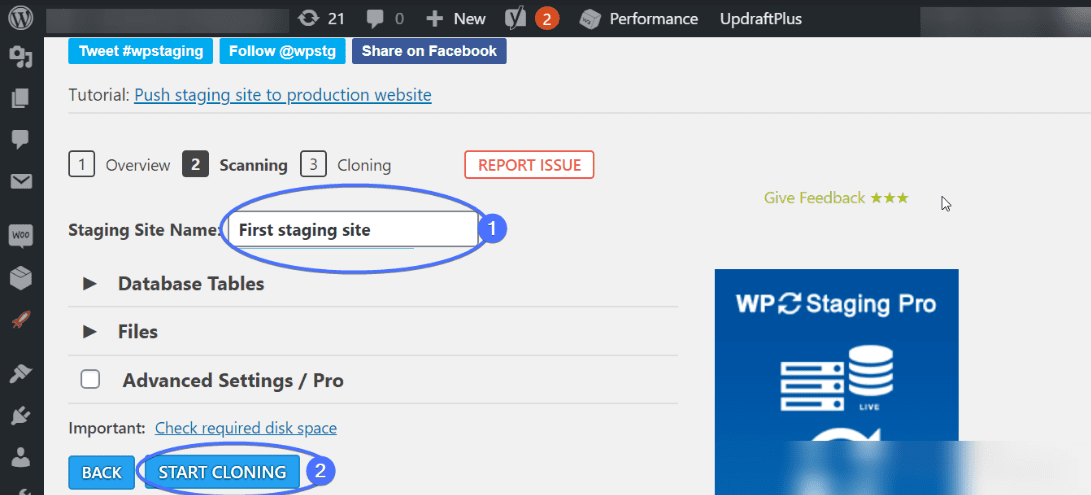1091x495 pixels.
Task: Open the comments bubble showing 0
Action: pos(385,19)
